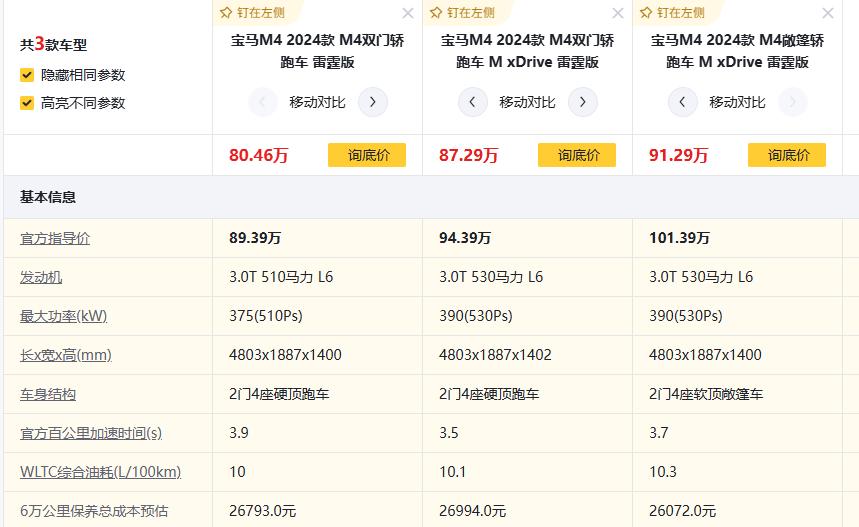Image resolution: width=859 pixels, height=527 pixels.
Task: Select the 4803x1887x1402 dimensions cell
Action: [527, 355]
